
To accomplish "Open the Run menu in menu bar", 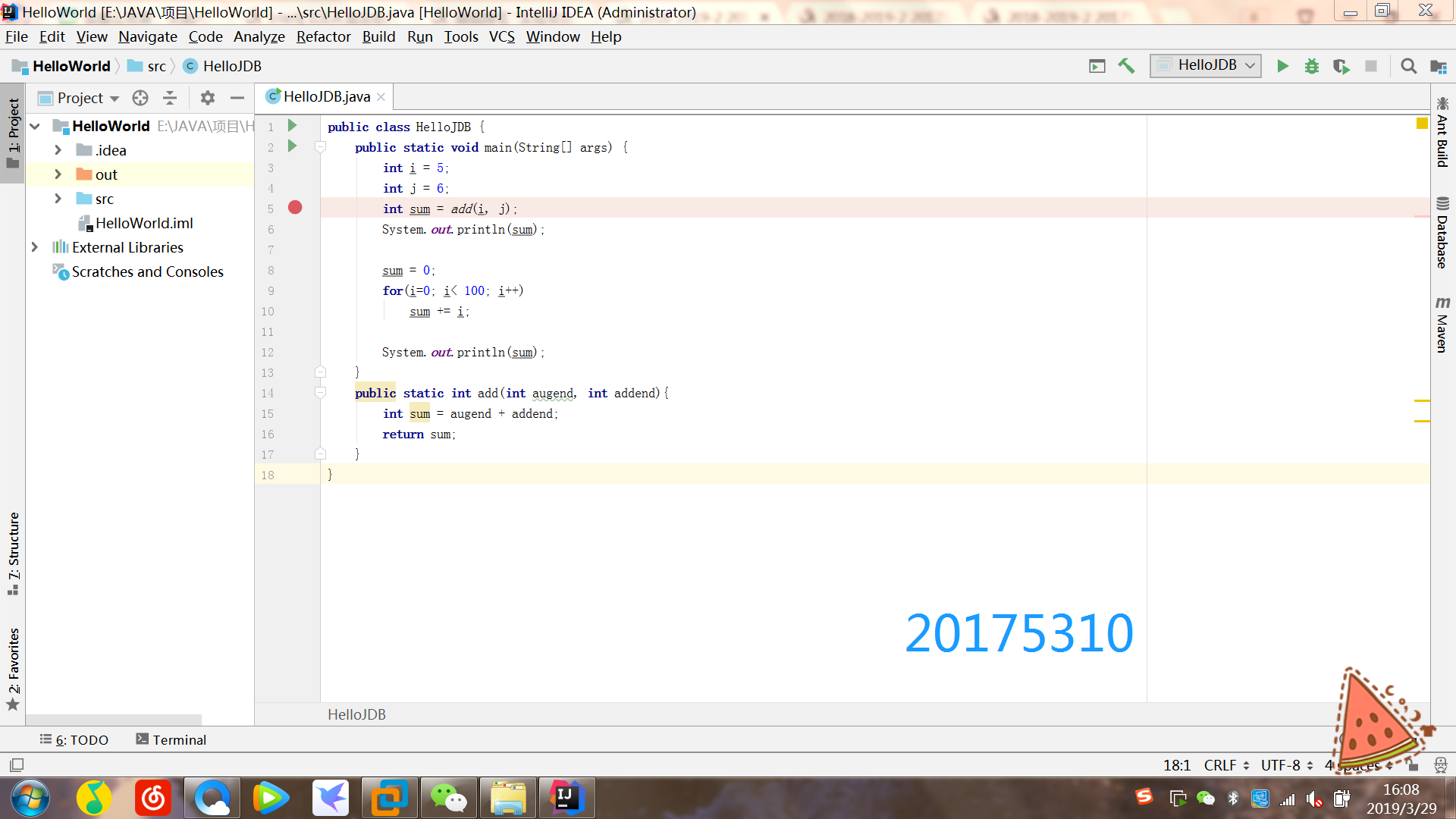I will pyautogui.click(x=419, y=37).
